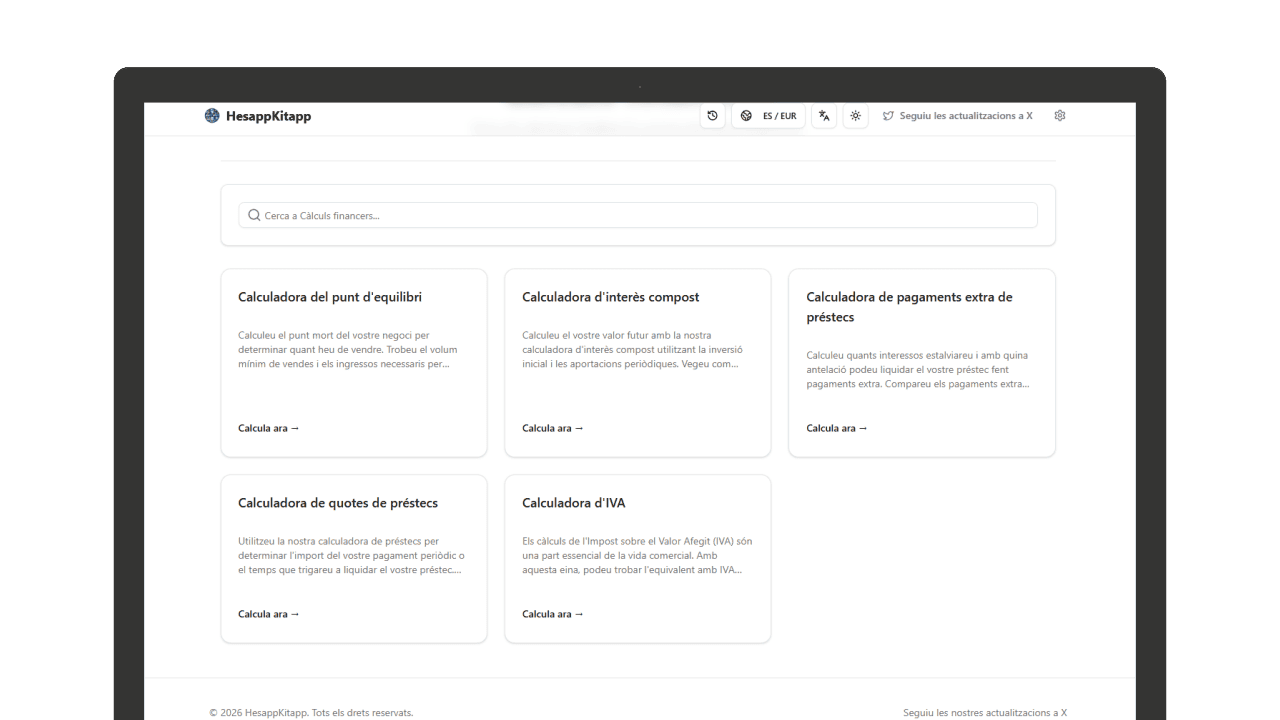The width and height of the screenshot is (1280, 720).
Task: Click Calcula ara under pagaments extra
Action: coord(836,428)
